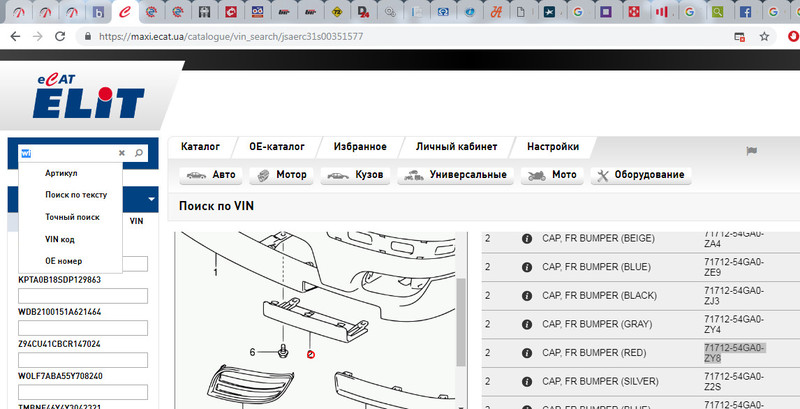Viewport: 800px width, 409px height.
Task: Click the red marker on the parts diagram
Action: (310, 355)
